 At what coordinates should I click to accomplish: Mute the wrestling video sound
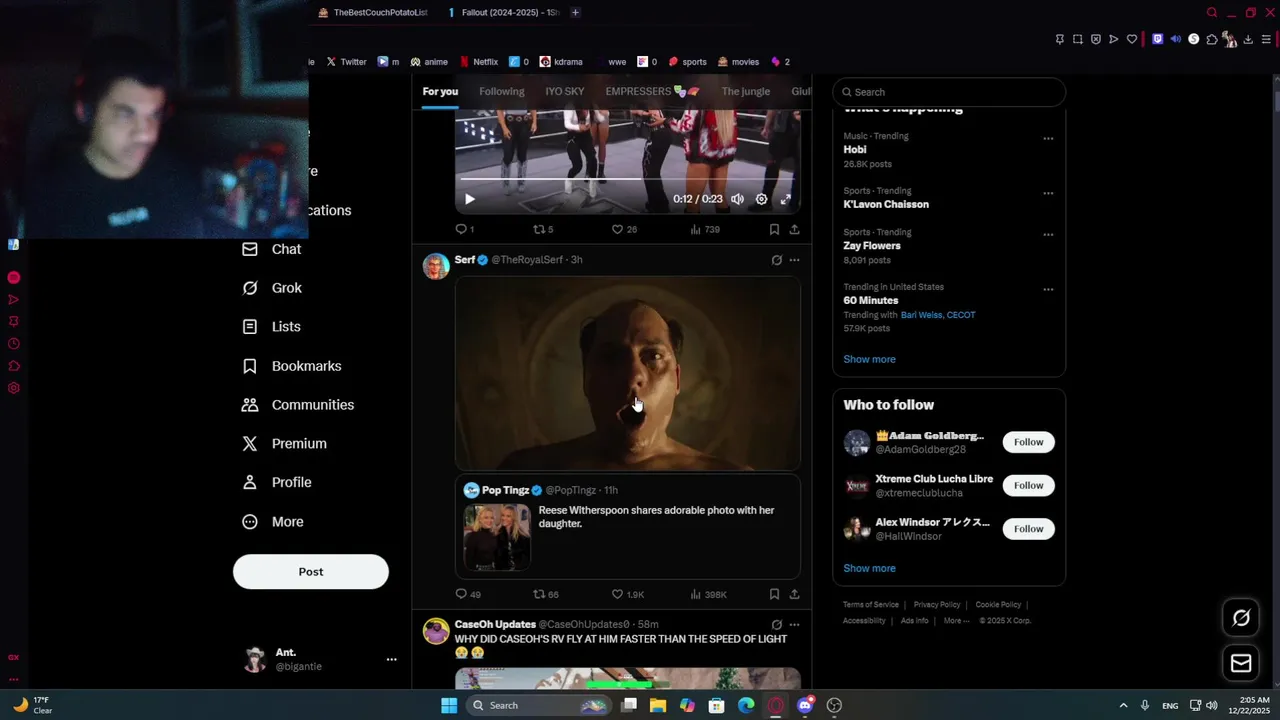[x=737, y=199]
